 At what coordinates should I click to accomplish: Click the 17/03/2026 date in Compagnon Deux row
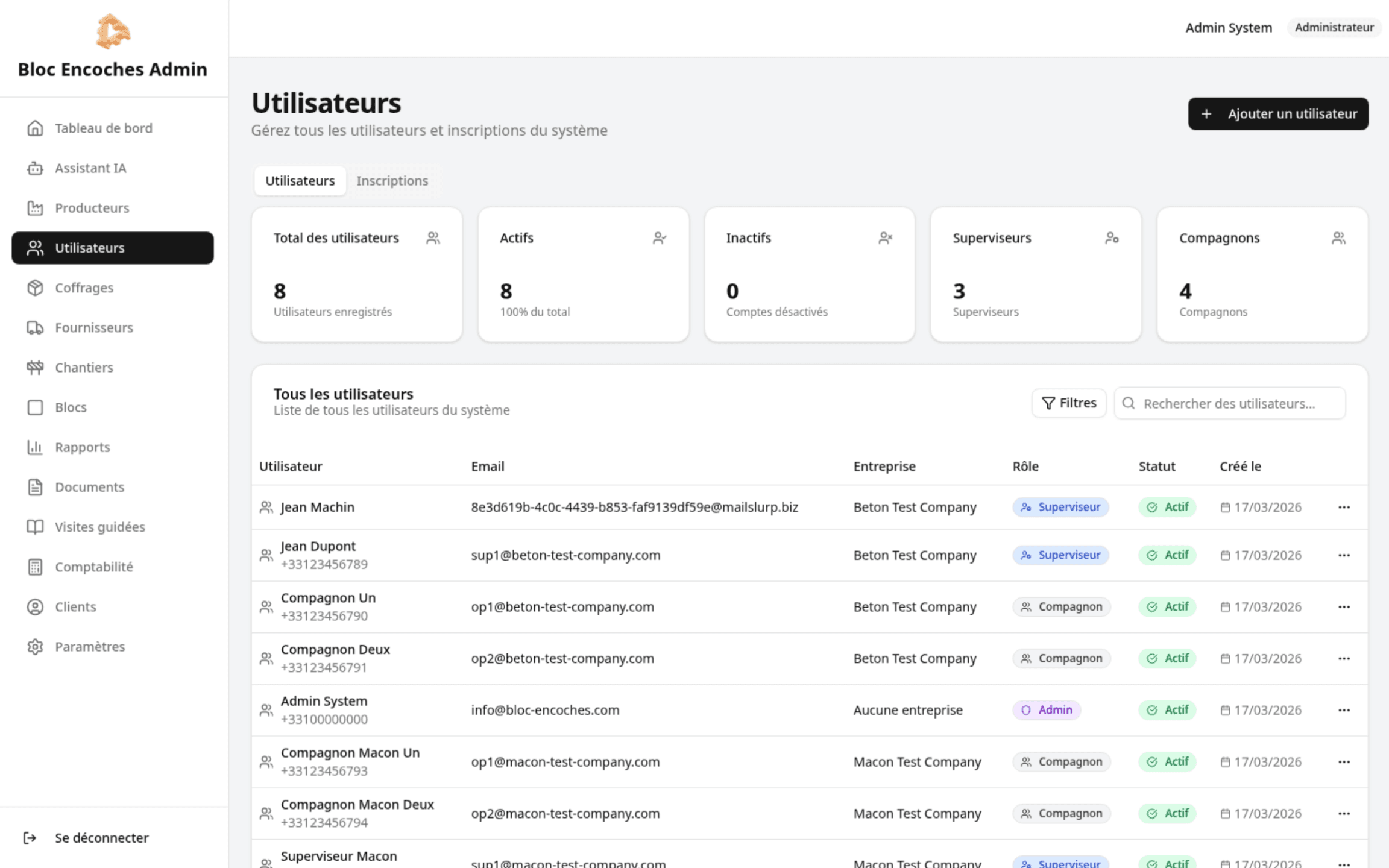click(1268, 658)
